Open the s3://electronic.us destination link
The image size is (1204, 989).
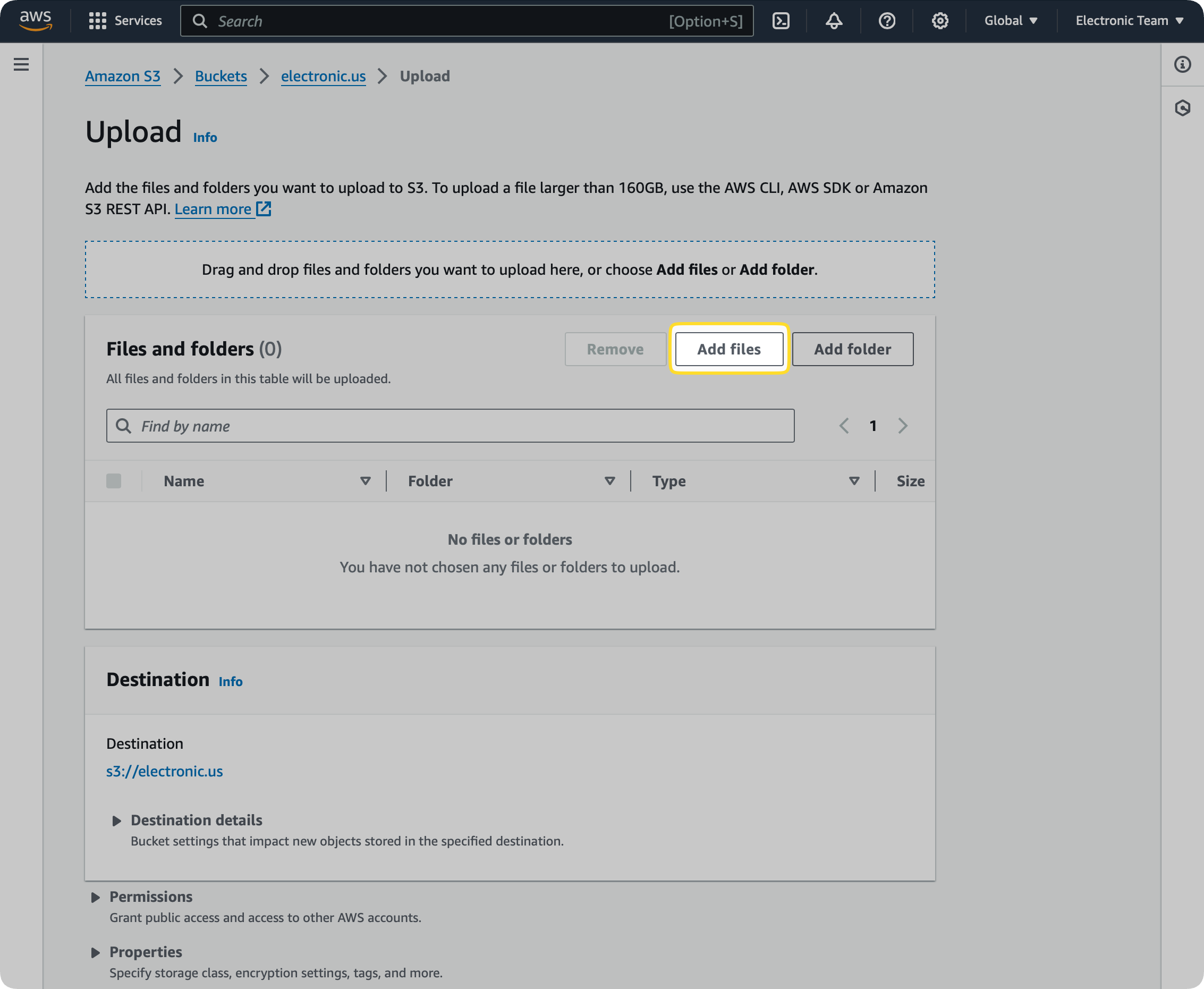pos(165,771)
